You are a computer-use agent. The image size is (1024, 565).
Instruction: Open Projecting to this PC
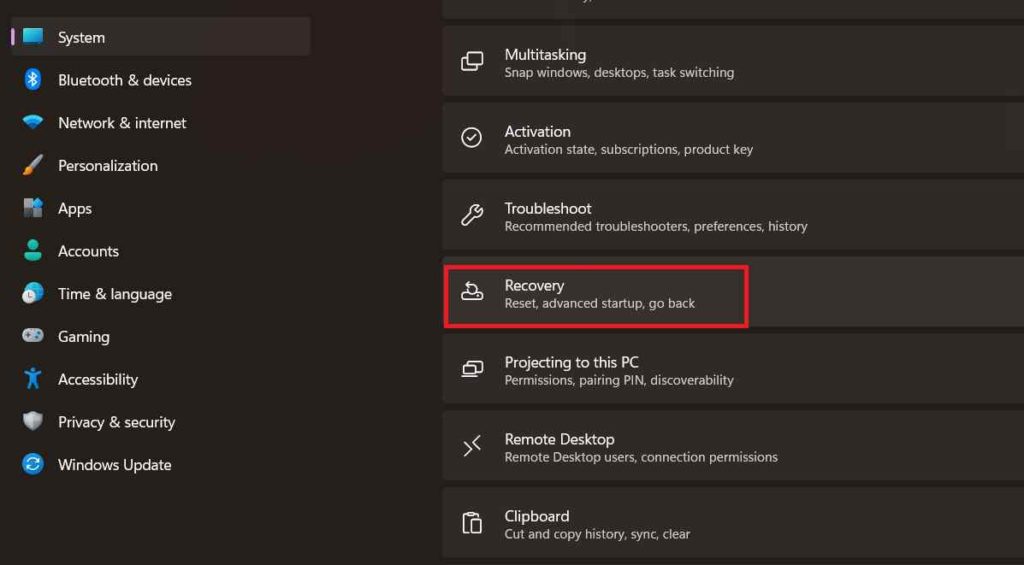pos(733,369)
